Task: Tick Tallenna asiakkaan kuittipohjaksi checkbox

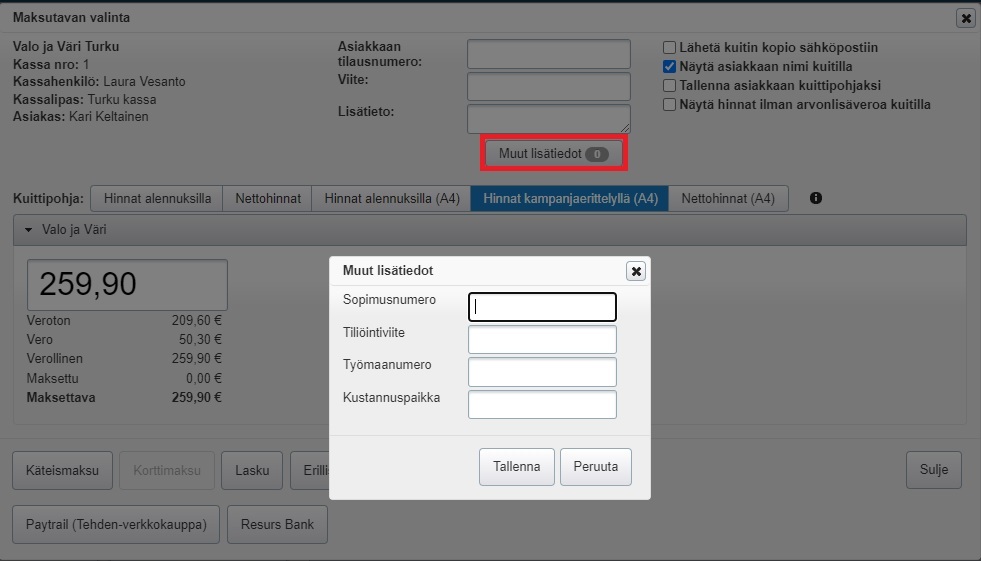Action: [669, 85]
